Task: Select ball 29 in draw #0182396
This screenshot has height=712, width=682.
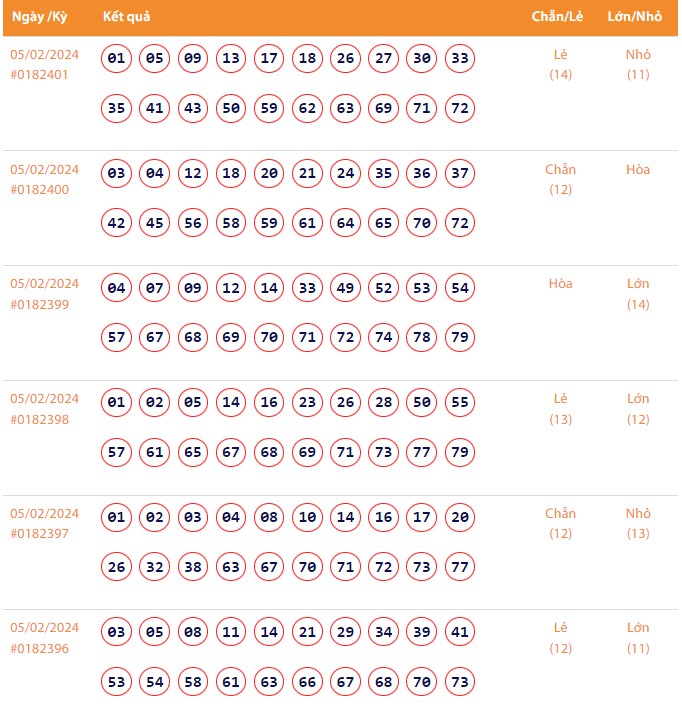Action: pyautogui.click(x=345, y=632)
